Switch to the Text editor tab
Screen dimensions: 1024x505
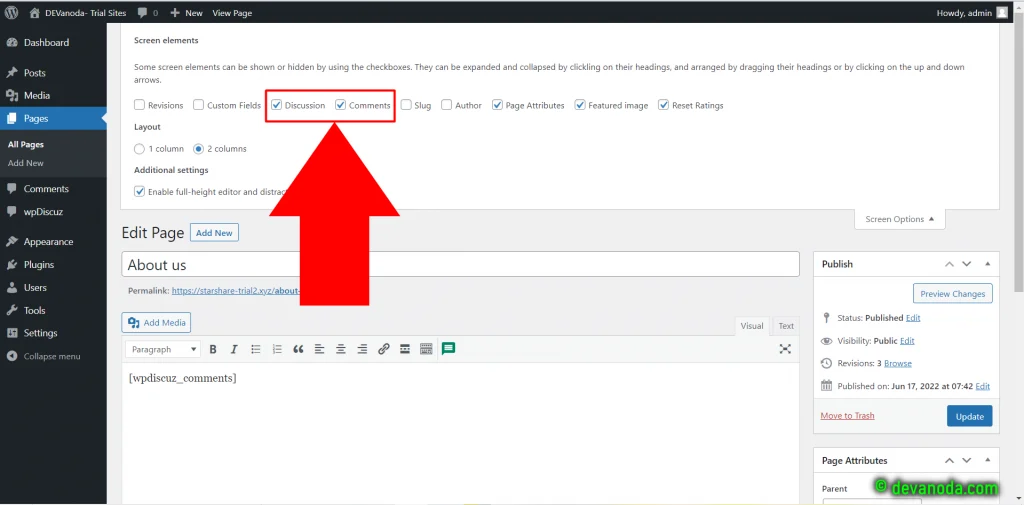786,326
